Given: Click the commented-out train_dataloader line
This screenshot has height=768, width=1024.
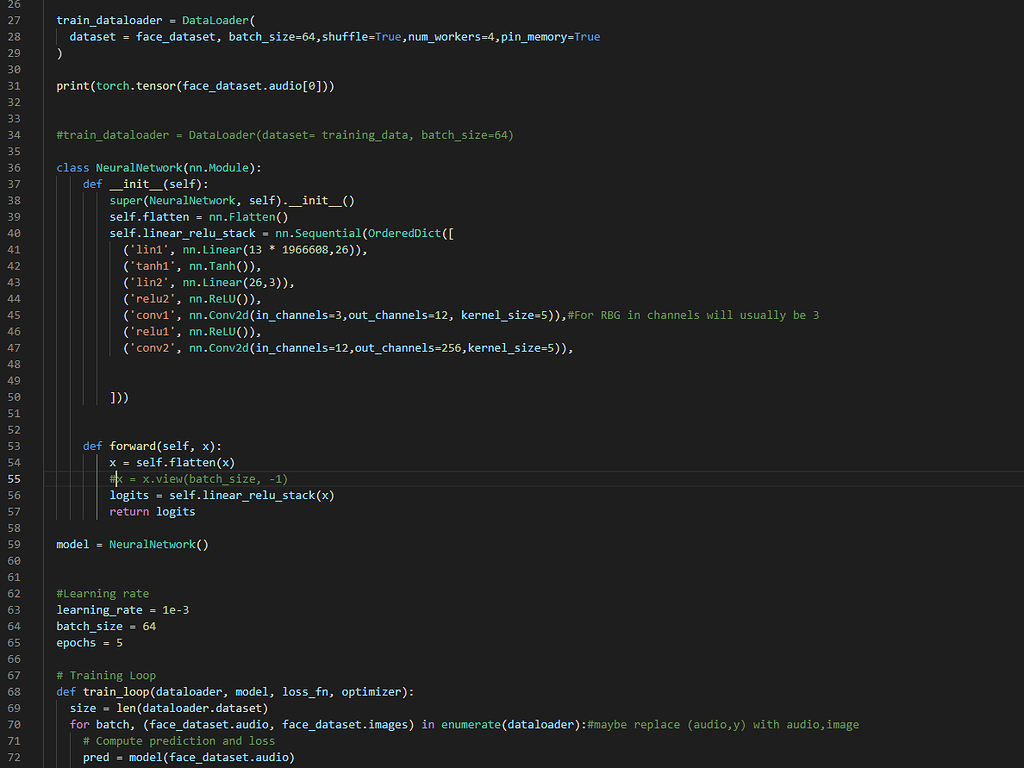Looking at the screenshot, I should [285, 135].
